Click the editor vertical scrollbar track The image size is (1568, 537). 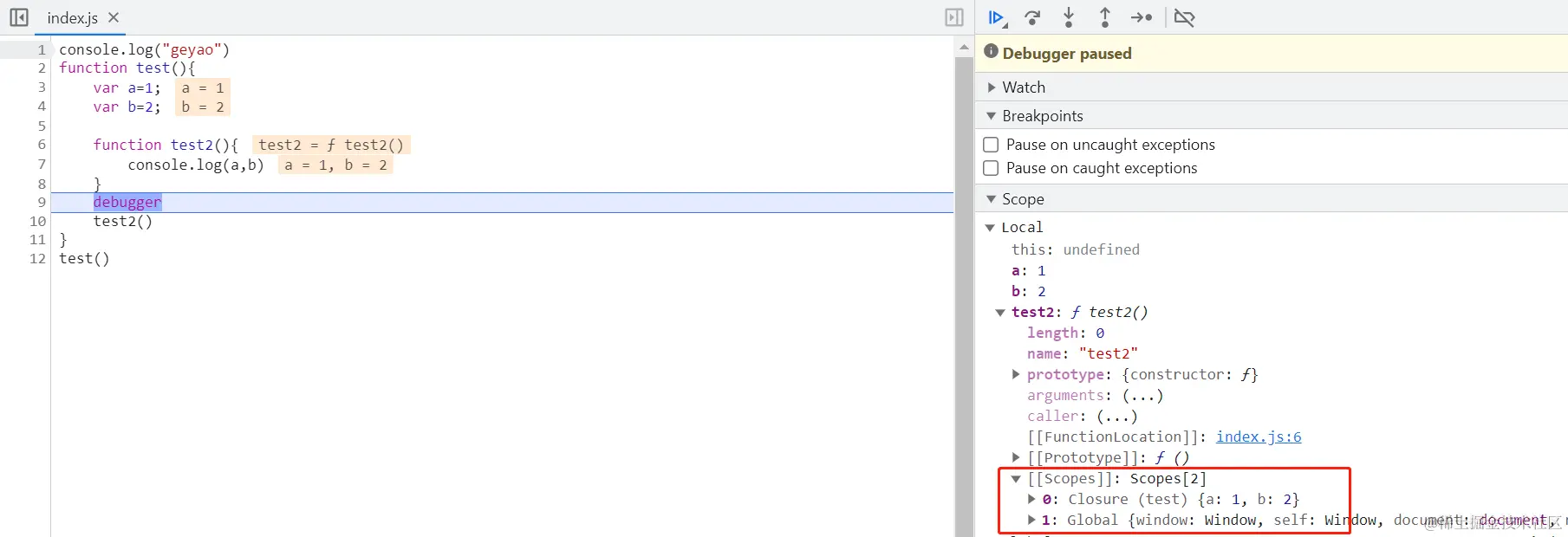[964, 294]
